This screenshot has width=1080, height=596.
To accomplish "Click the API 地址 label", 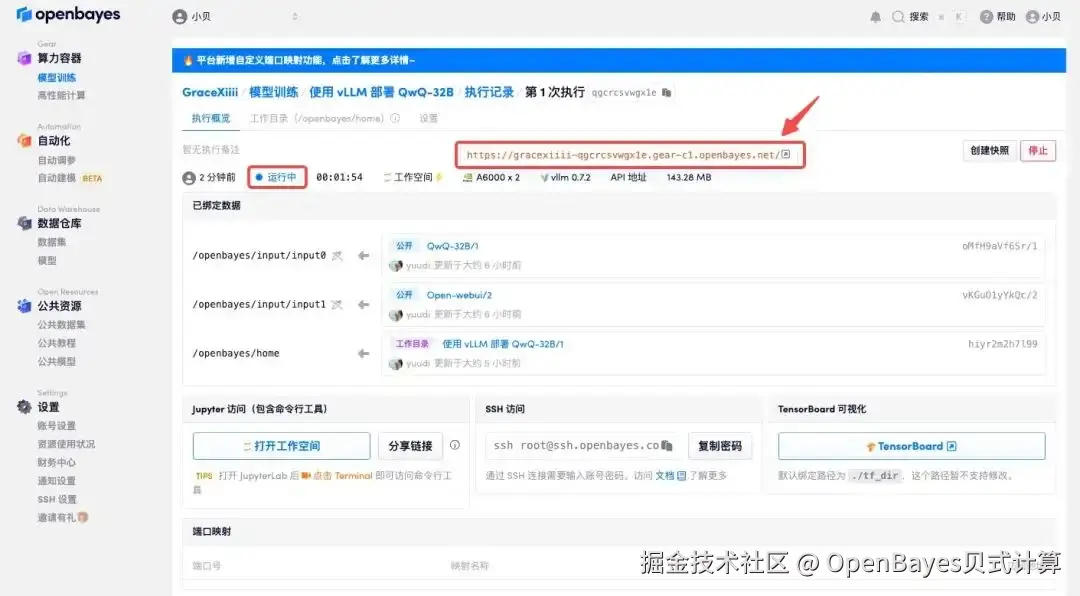I will pyautogui.click(x=628, y=178).
